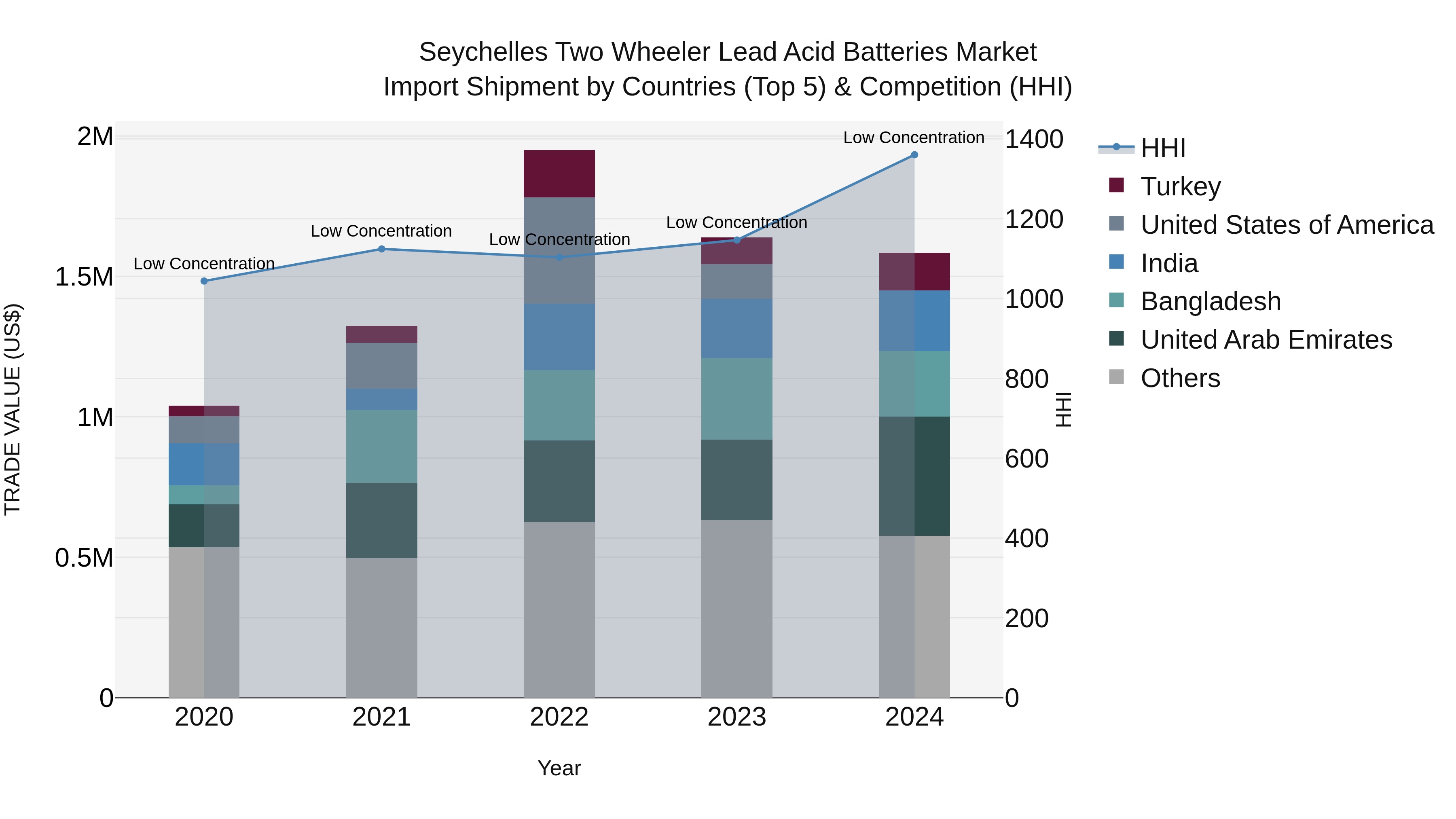Toggle the Bangladesh legend label
The width and height of the screenshot is (1456, 819).
[1211, 301]
